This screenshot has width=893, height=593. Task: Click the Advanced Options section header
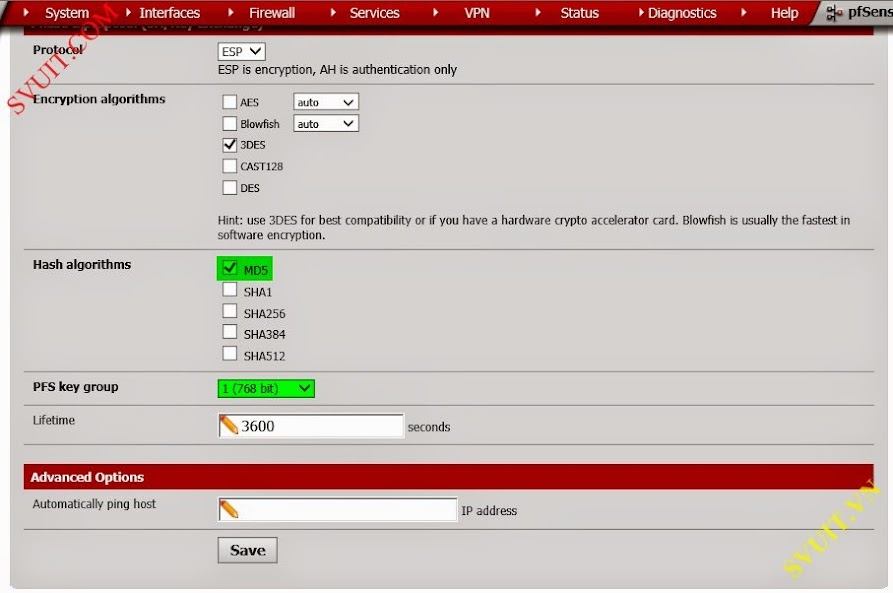[448, 477]
